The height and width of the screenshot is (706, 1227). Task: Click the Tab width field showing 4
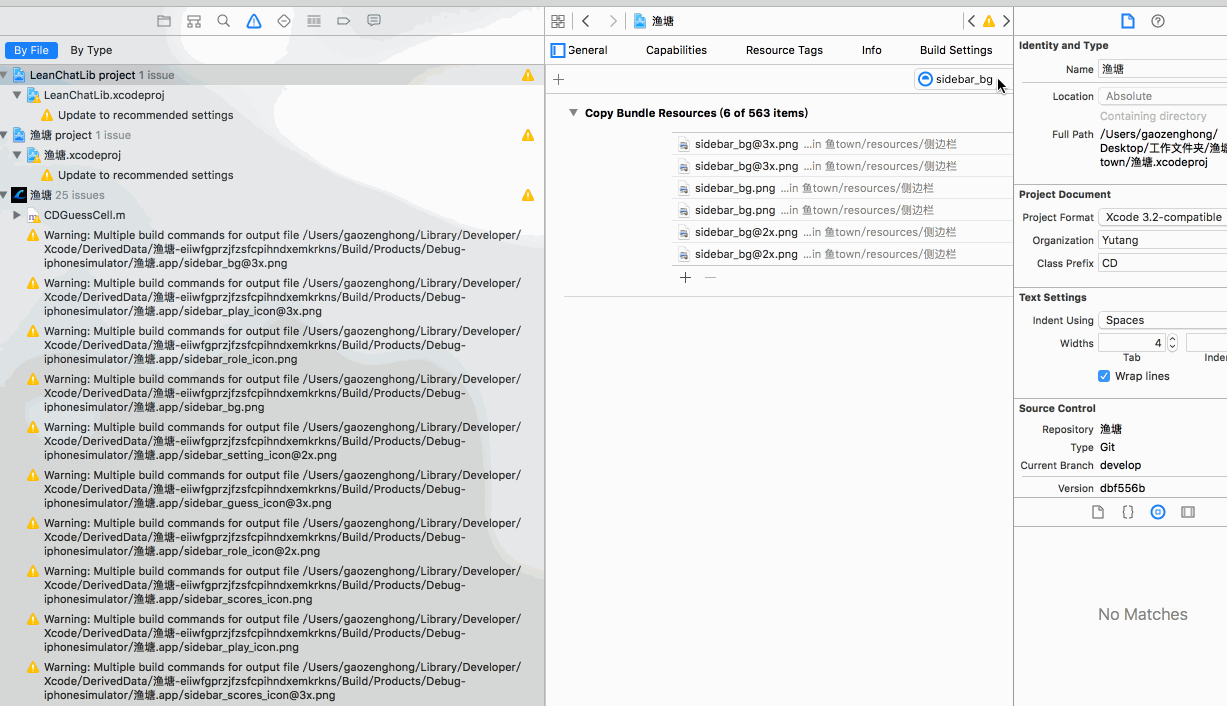click(x=1131, y=343)
